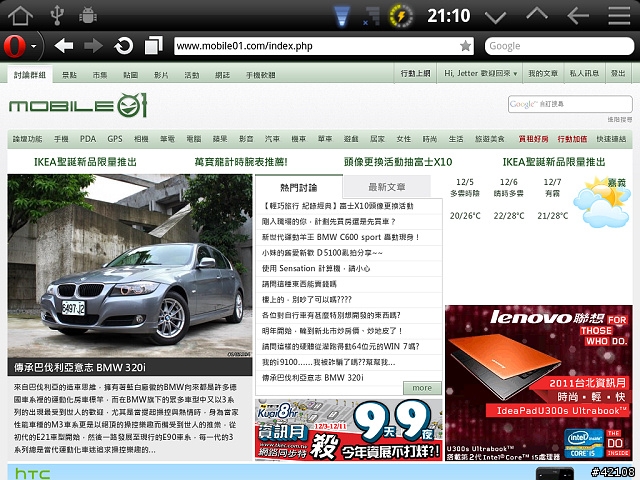Tap the blue Wi-Fi signal icon
Screen dimensions: 640x480
pyautogui.click(x=342, y=17)
